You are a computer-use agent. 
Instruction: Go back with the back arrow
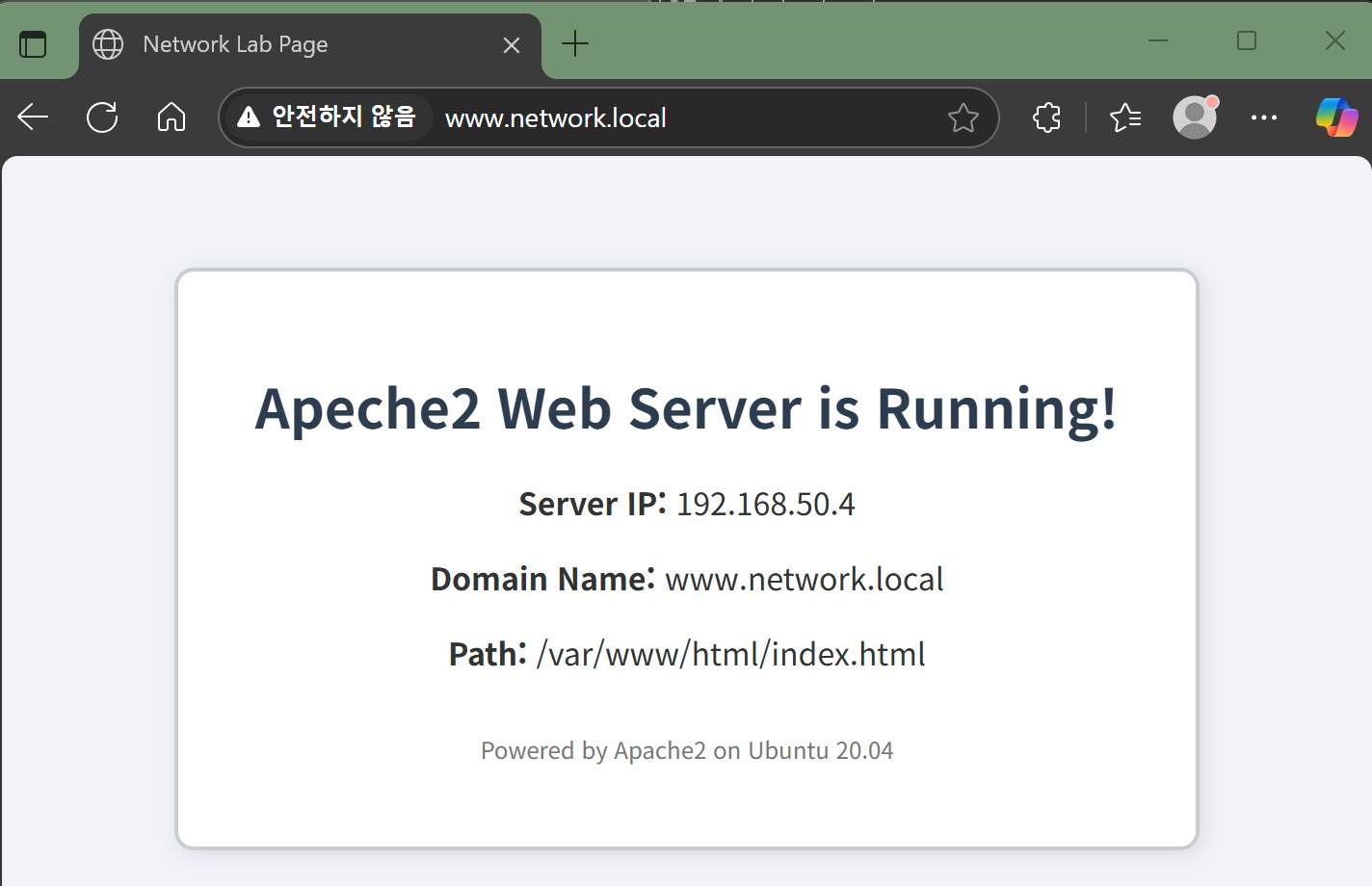click(33, 117)
